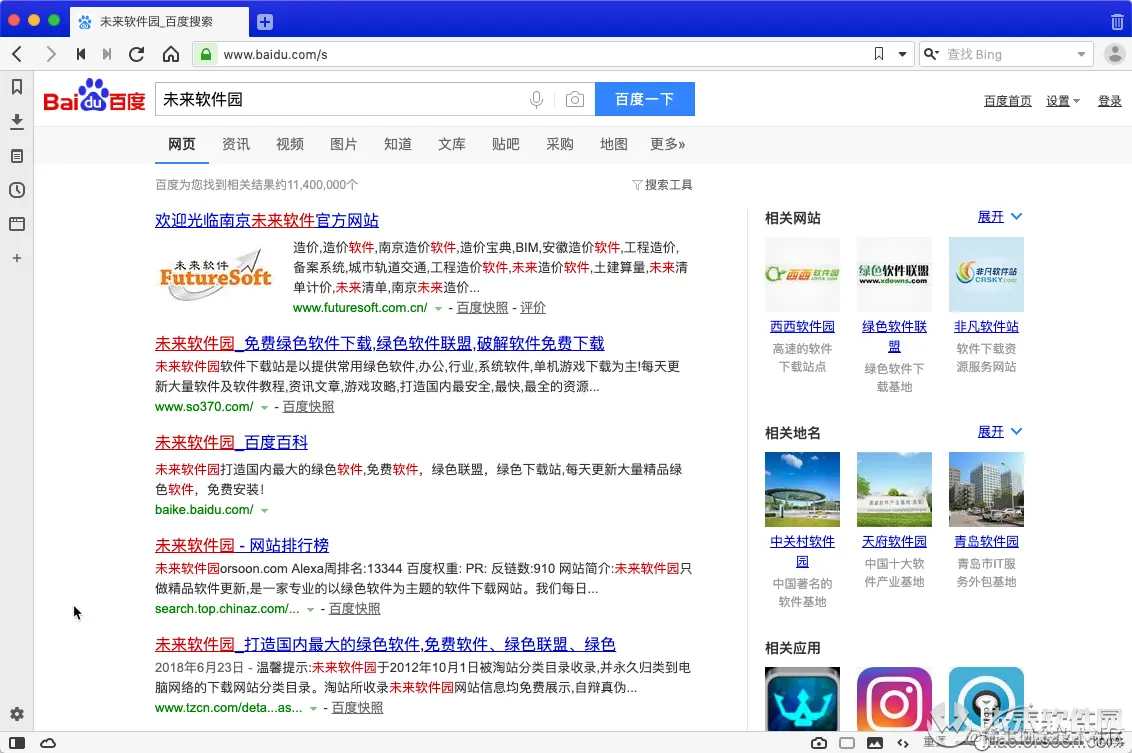Go to the browser home page

tap(170, 54)
